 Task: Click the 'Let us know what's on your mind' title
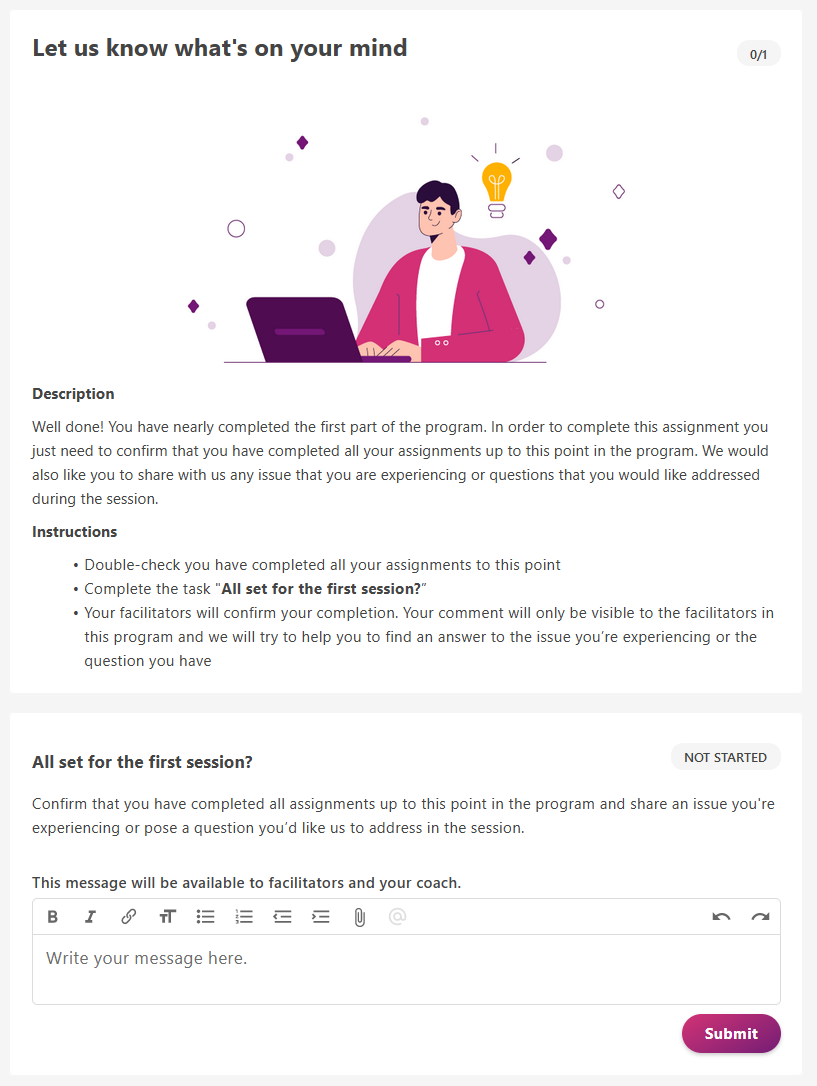point(219,48)
